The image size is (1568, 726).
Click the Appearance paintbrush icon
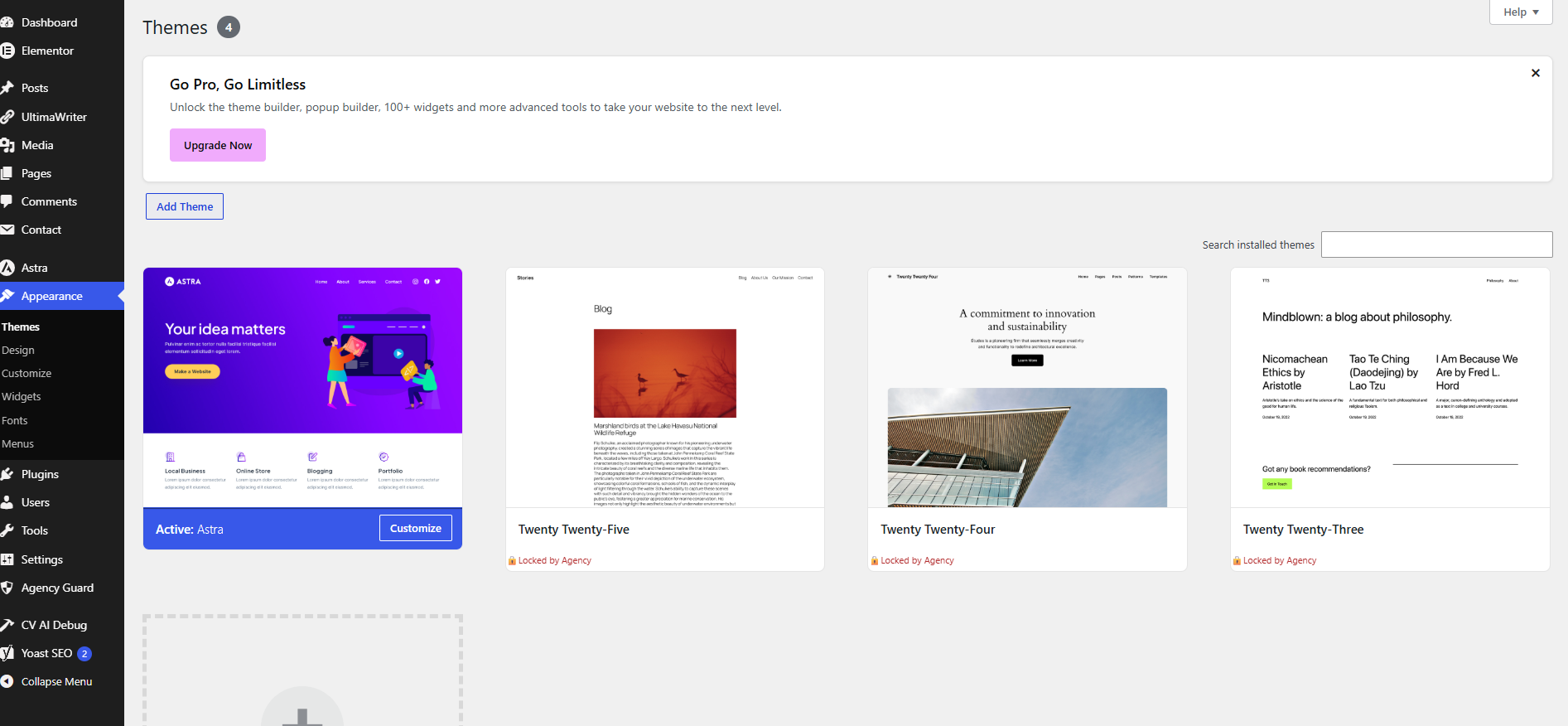(x=7, y=296)
